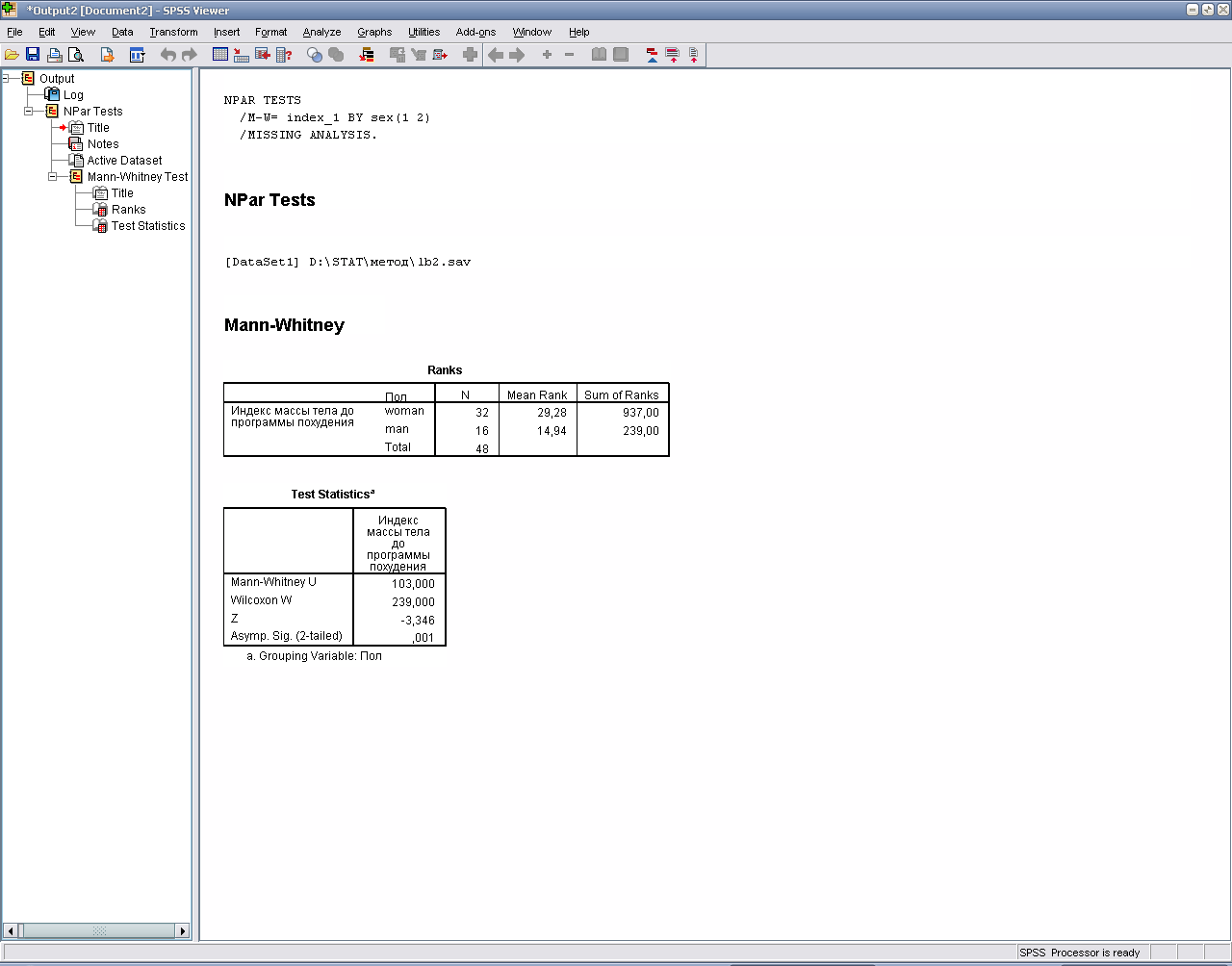
Task: Click the Designate Window plus icon
Action: (470, 55)
